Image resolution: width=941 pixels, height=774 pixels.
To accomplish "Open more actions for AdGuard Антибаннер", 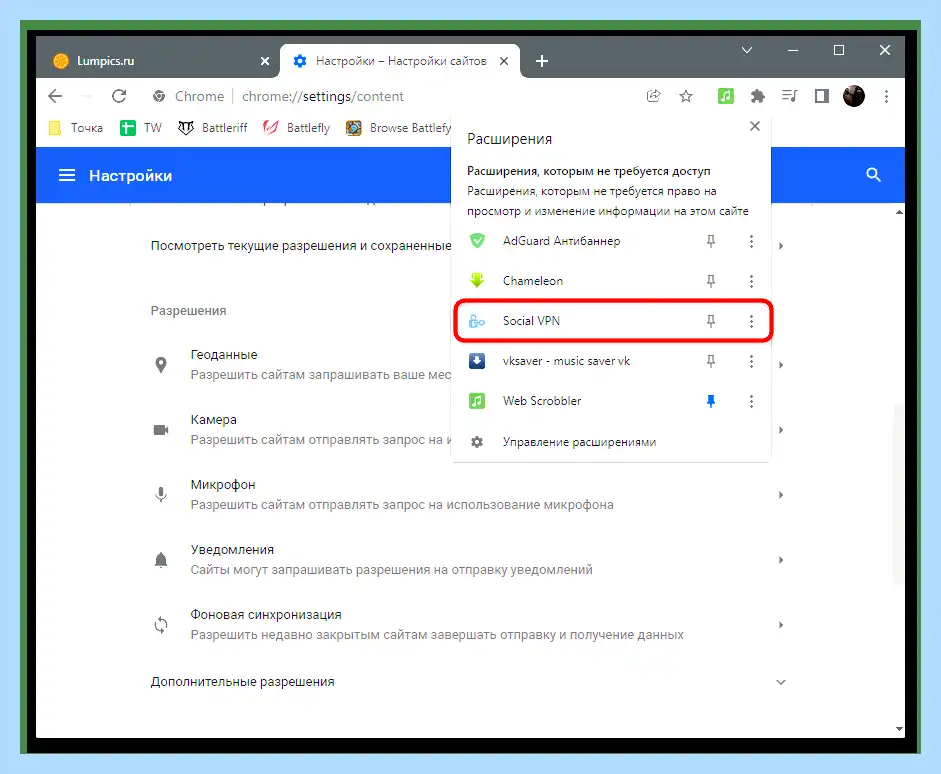I will (x=751, y=241).
